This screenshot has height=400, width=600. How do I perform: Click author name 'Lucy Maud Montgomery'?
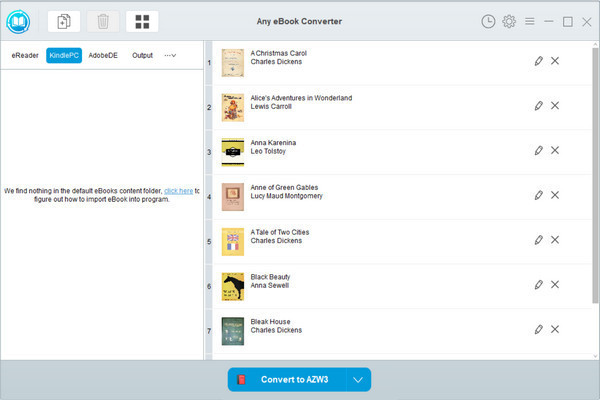tap(287, 196)
